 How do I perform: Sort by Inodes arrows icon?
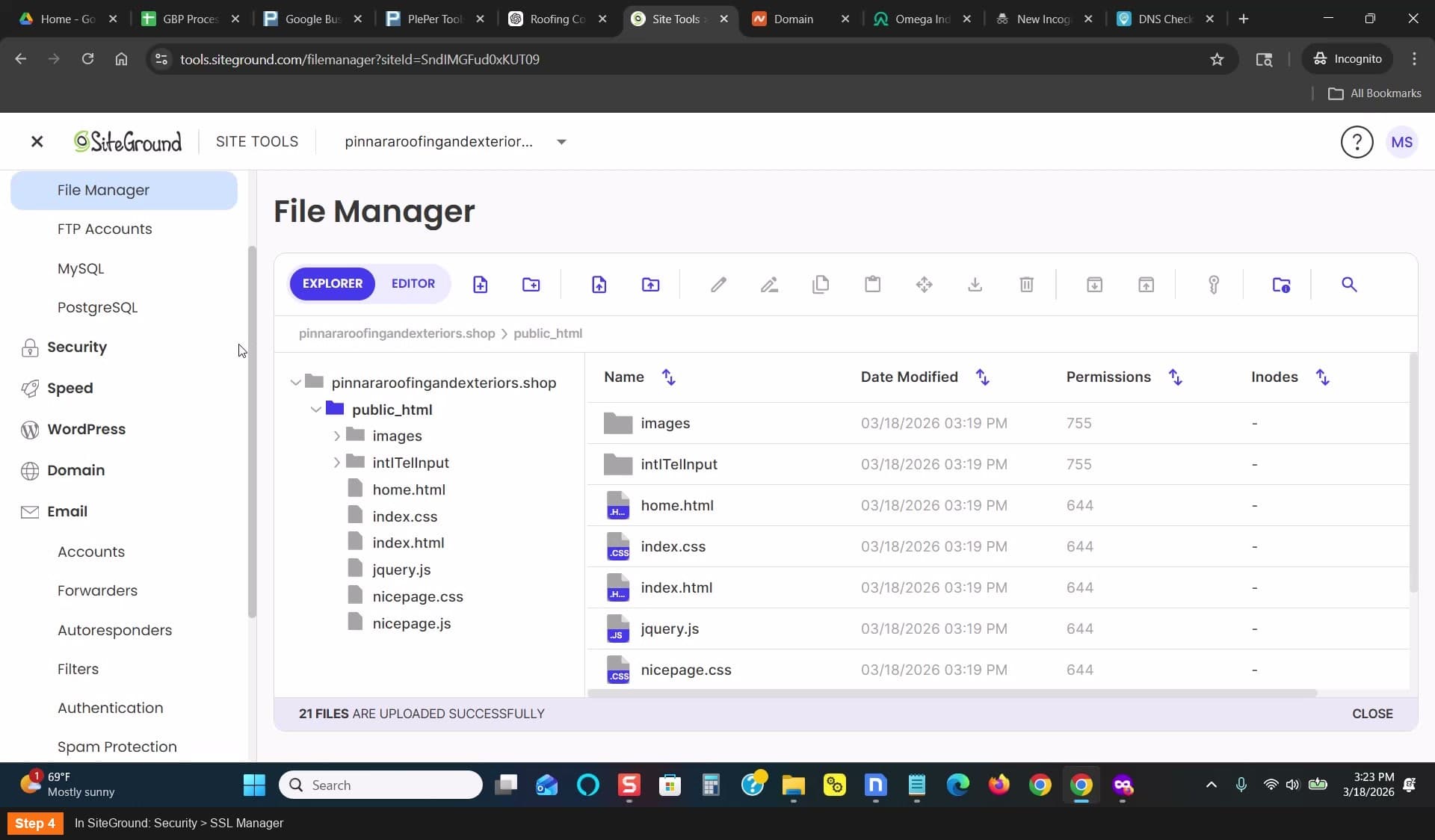(1323, 377)
